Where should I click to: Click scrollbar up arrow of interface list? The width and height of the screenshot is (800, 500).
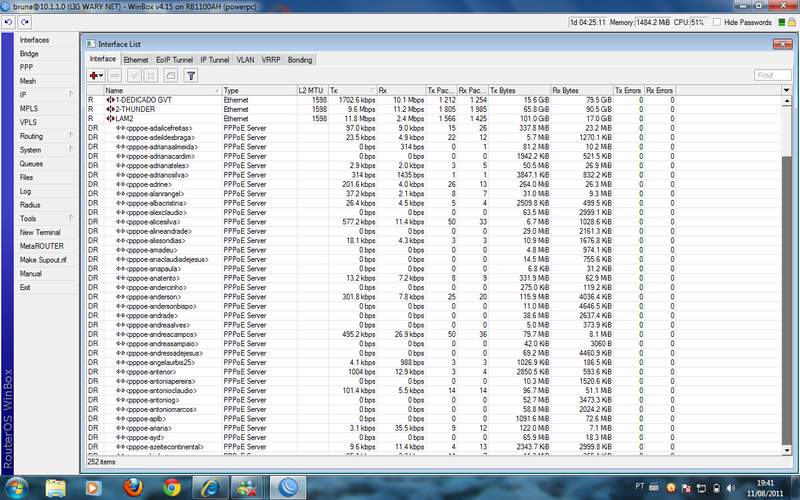point(786,101)
